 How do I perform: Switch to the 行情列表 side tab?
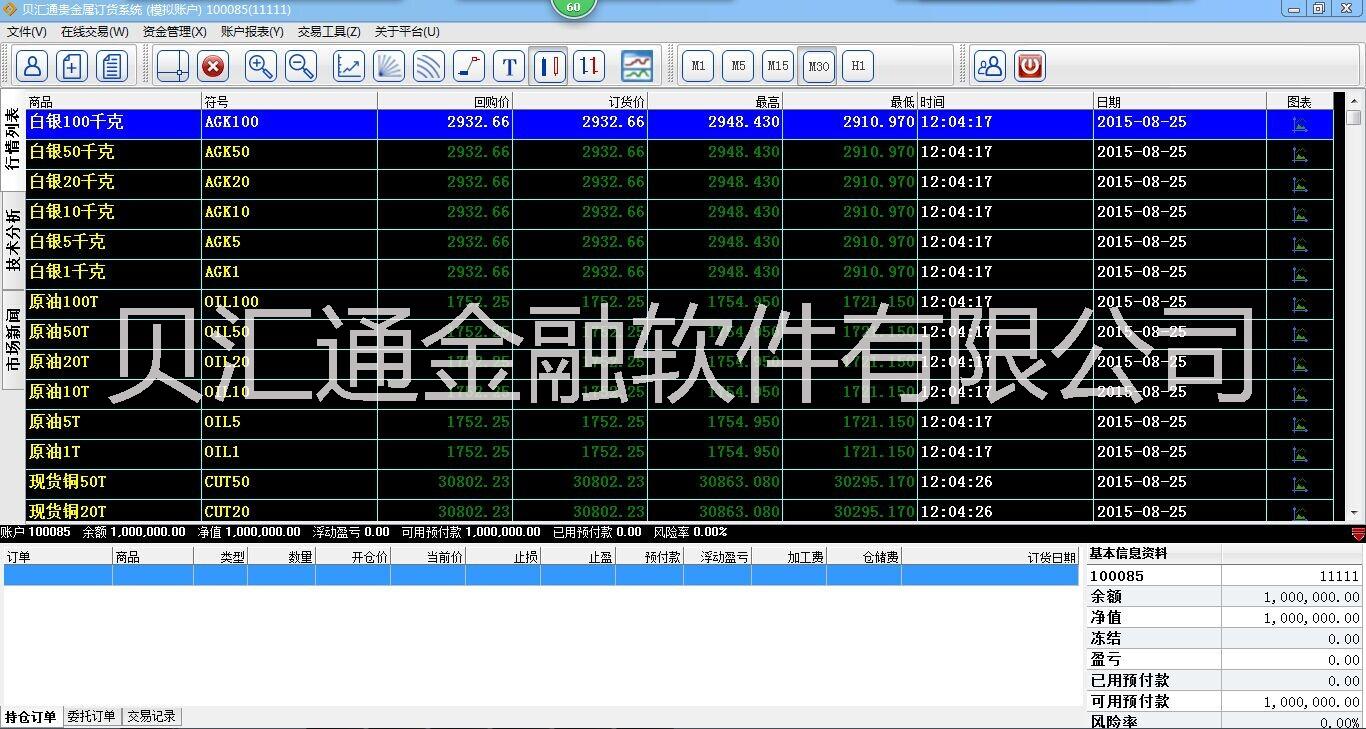point(12,140)
